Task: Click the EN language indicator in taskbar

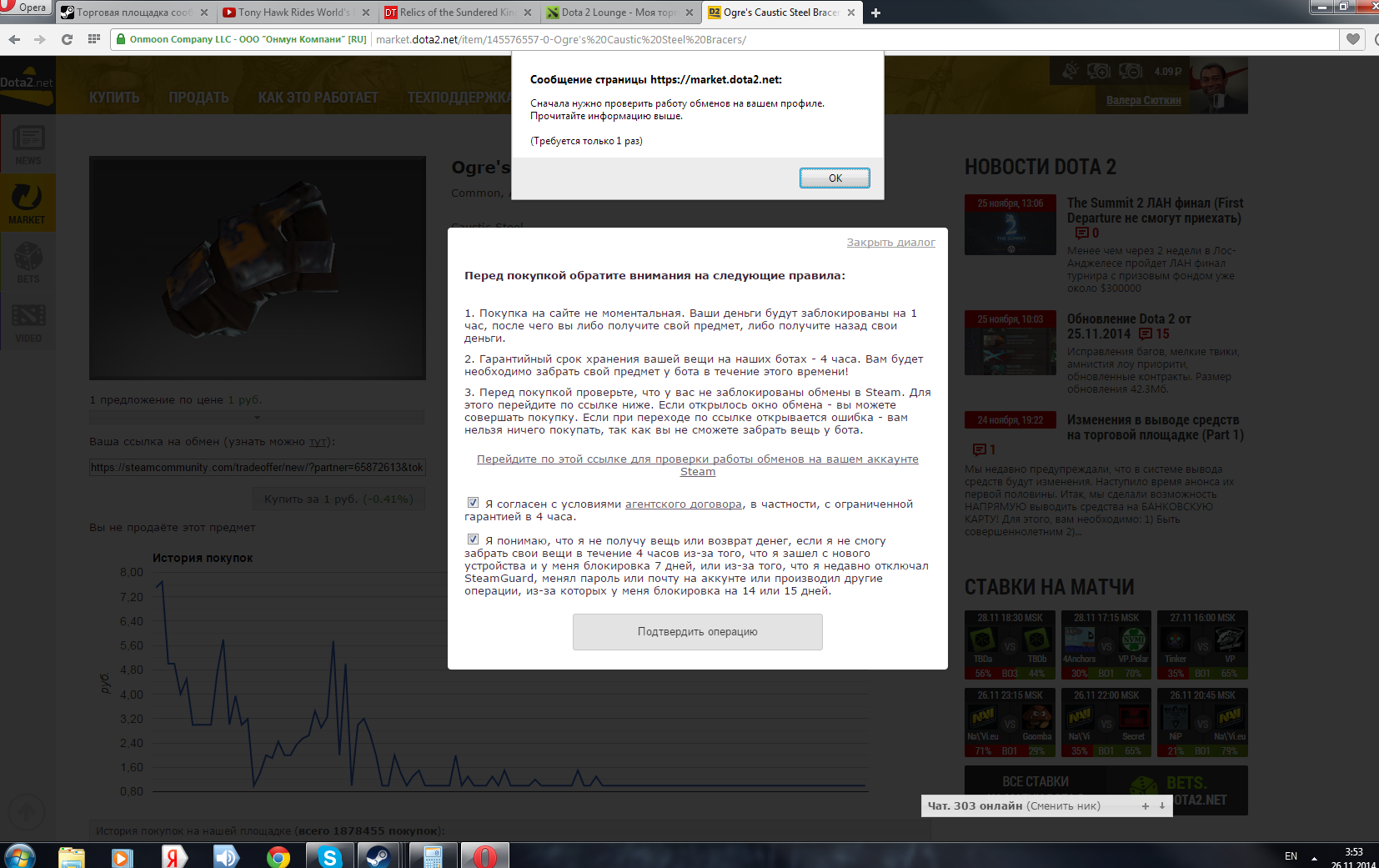Action: point(1291,856)
